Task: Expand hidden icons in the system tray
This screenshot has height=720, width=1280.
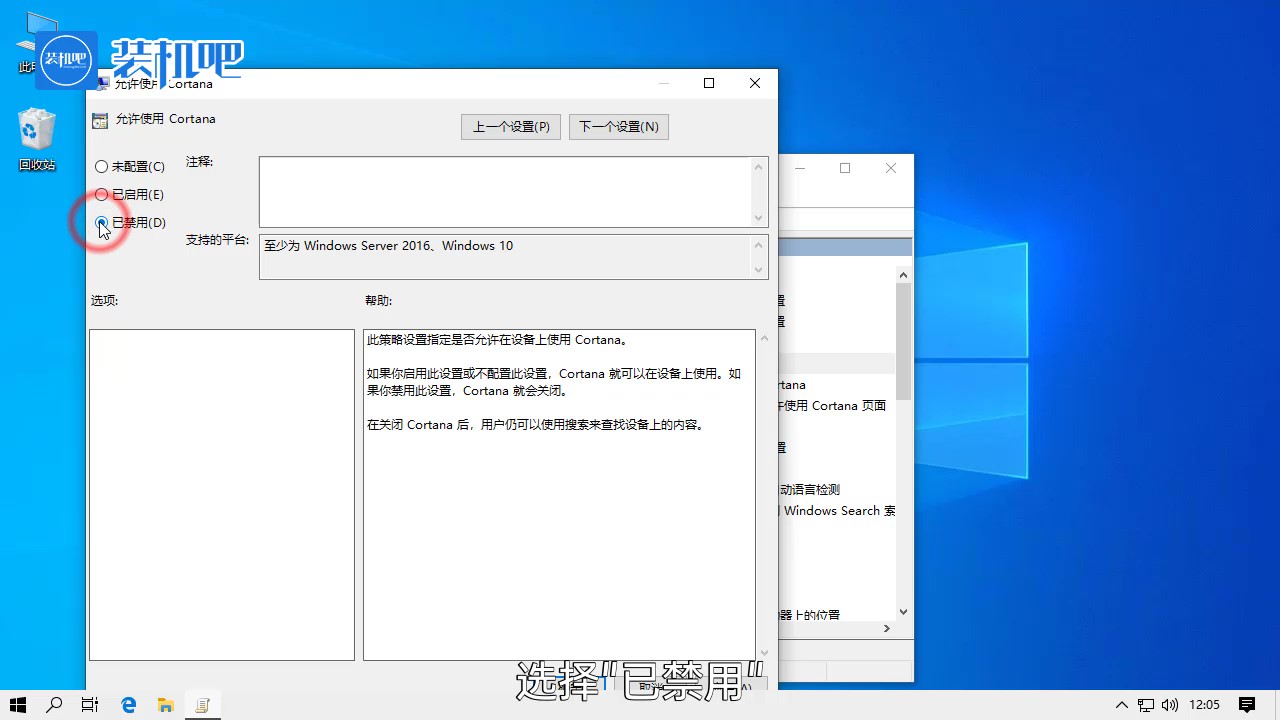Action: 1121,705
